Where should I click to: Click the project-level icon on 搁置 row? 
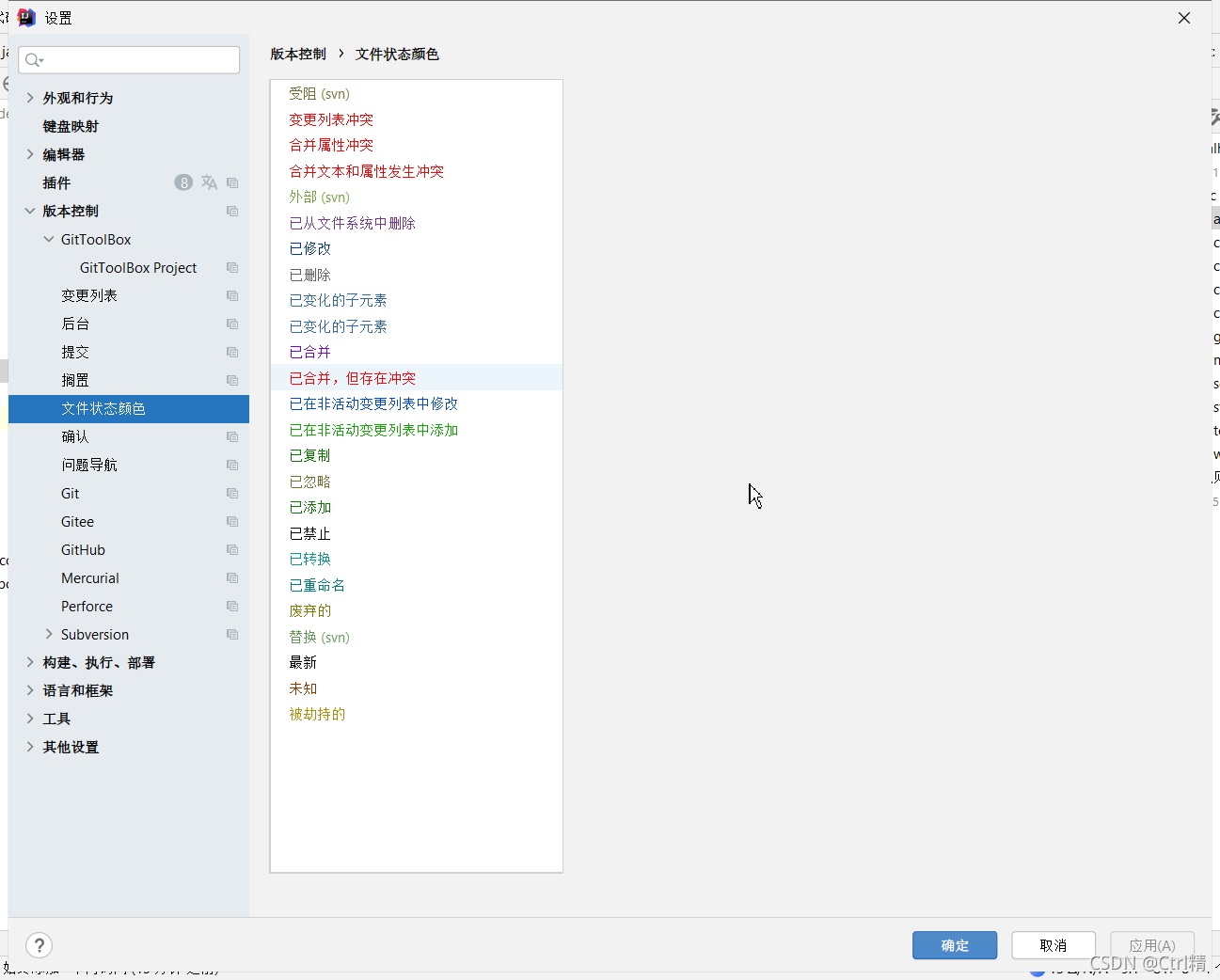pyautogui.click(x=232, y=380)
